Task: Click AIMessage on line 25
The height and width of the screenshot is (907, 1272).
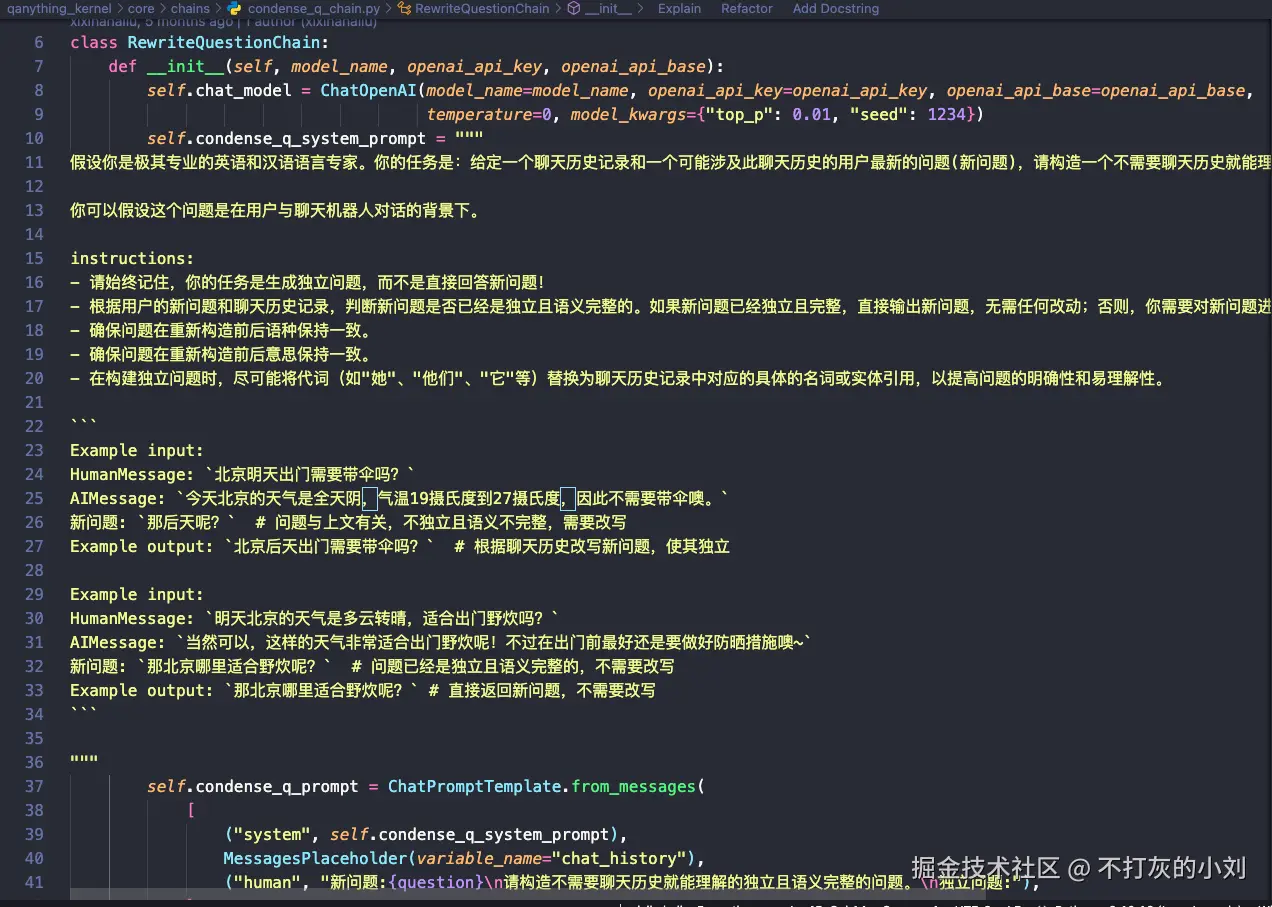Action: point(113,499)
